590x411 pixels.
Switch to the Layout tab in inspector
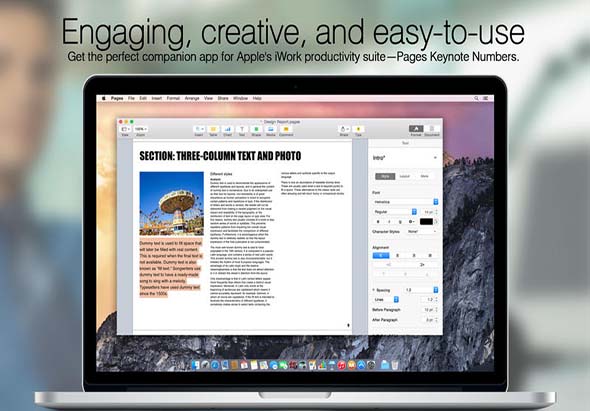click(x=404, y=176)
